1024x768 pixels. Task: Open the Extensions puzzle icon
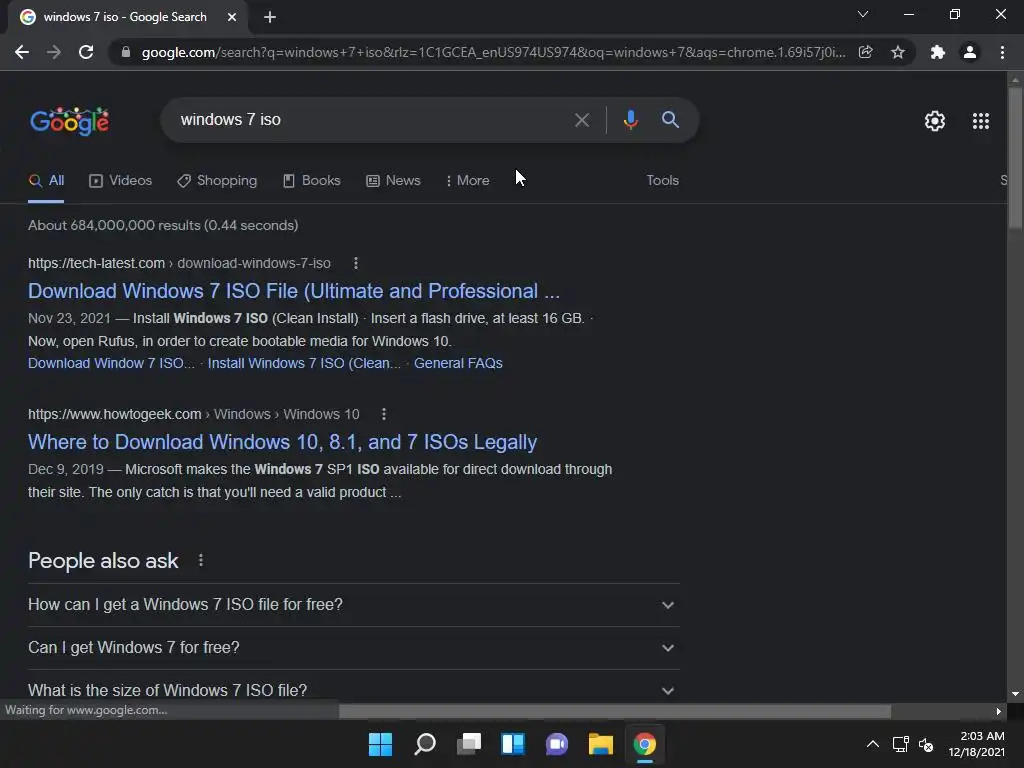938,52
